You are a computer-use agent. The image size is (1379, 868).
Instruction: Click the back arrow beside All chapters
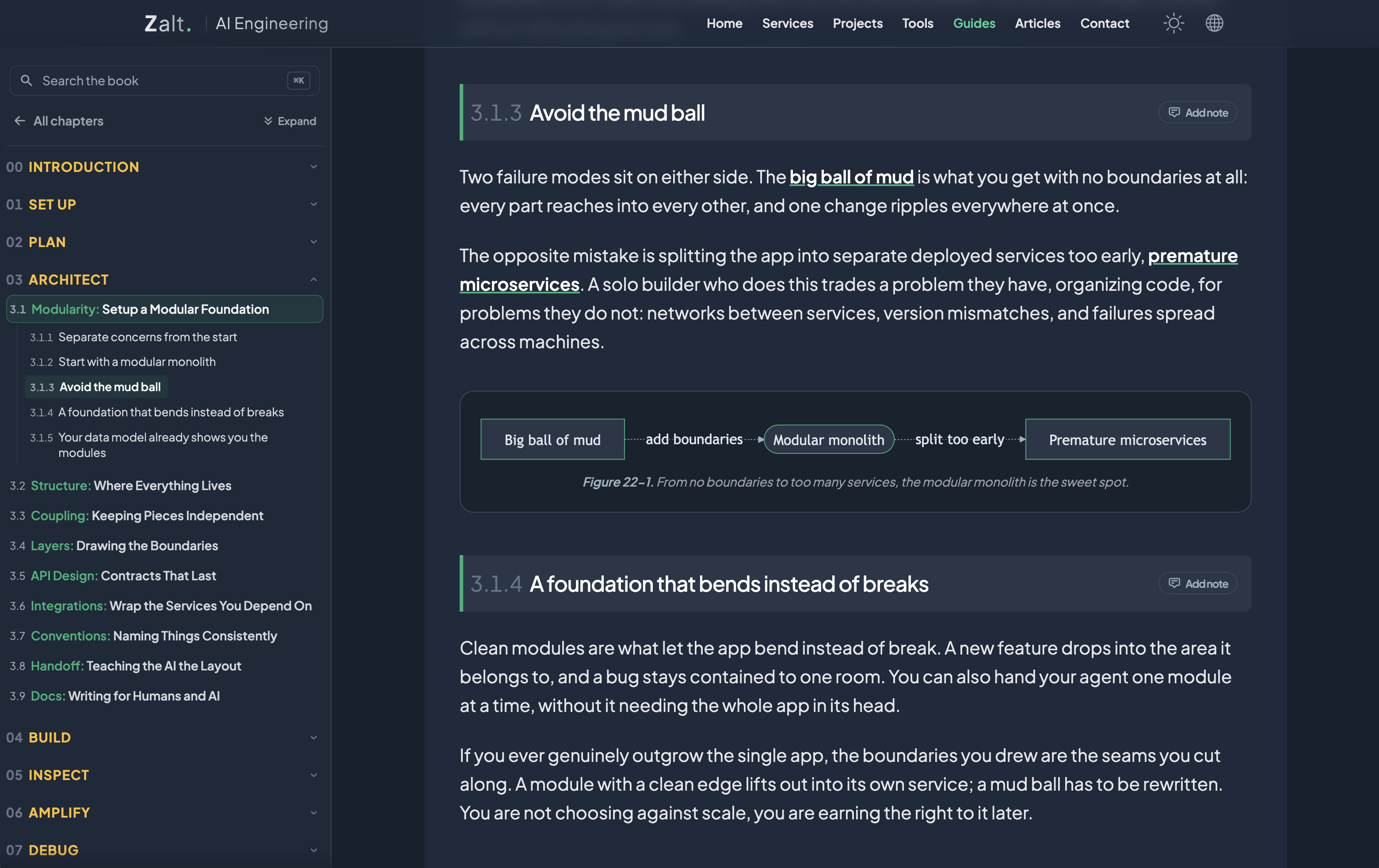coord(20,121)
